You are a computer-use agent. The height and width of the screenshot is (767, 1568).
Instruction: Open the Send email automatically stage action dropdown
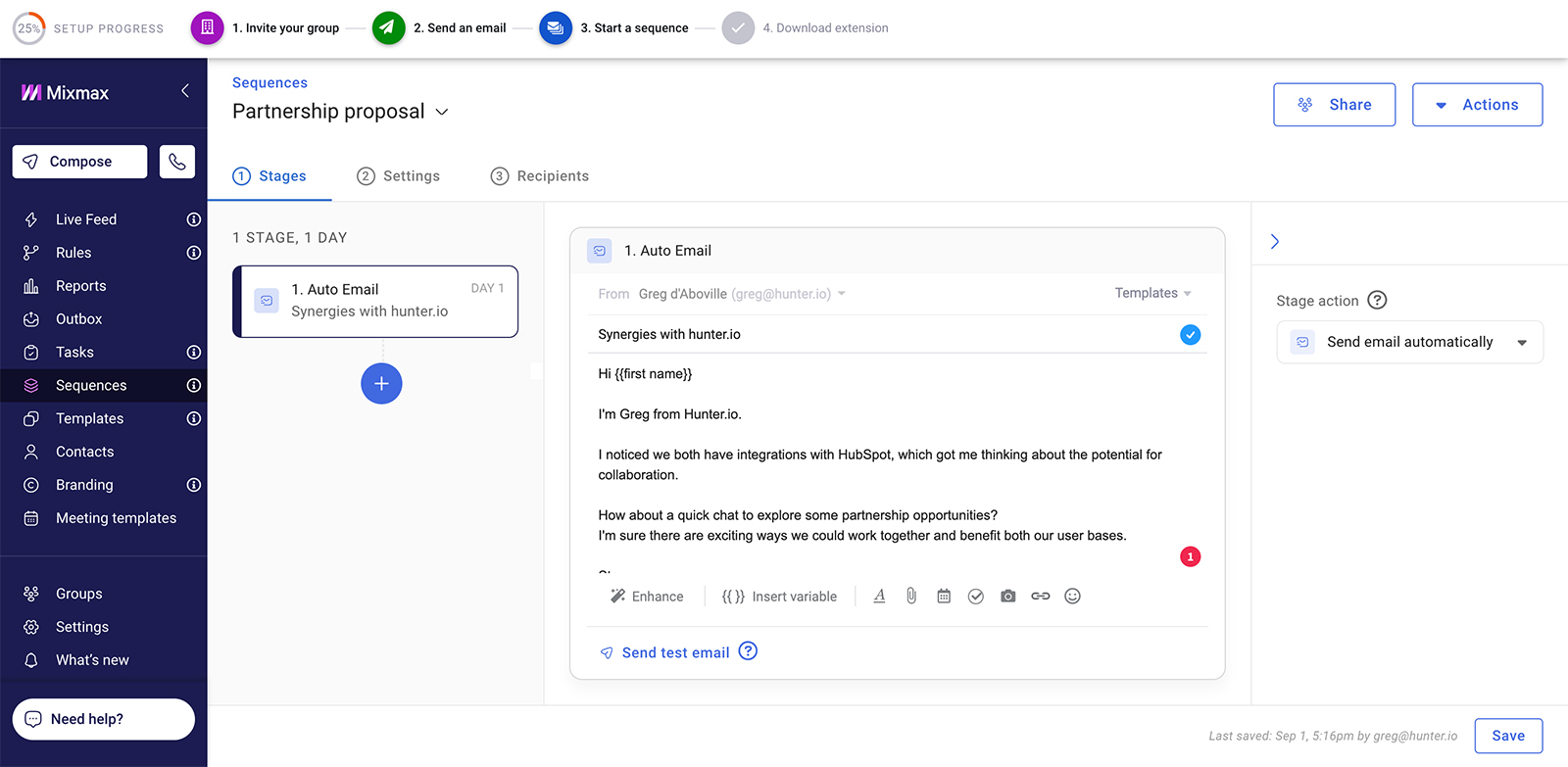coord(1409,342)
